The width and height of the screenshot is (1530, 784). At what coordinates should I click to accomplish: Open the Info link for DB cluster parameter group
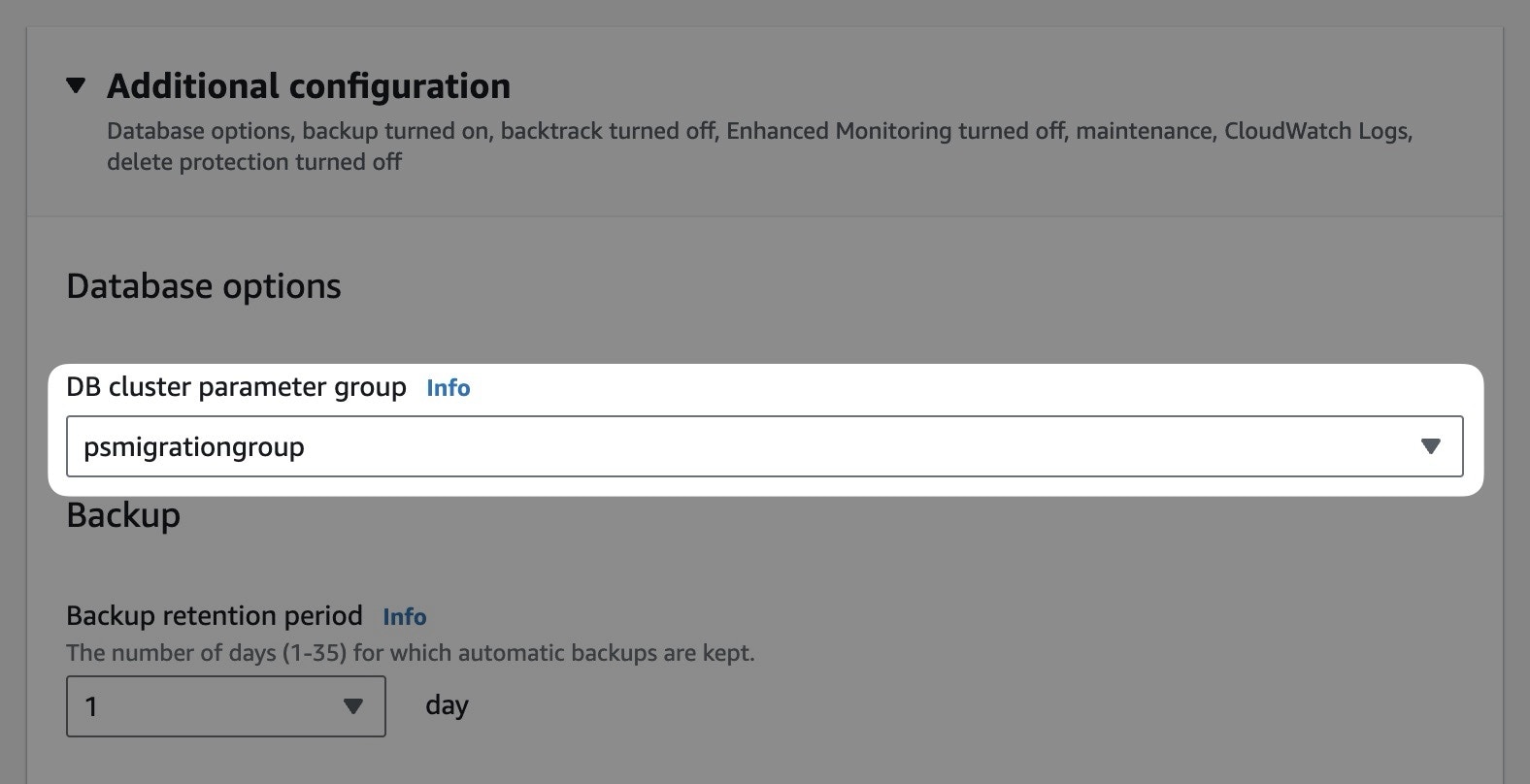(x=448, y=387)
